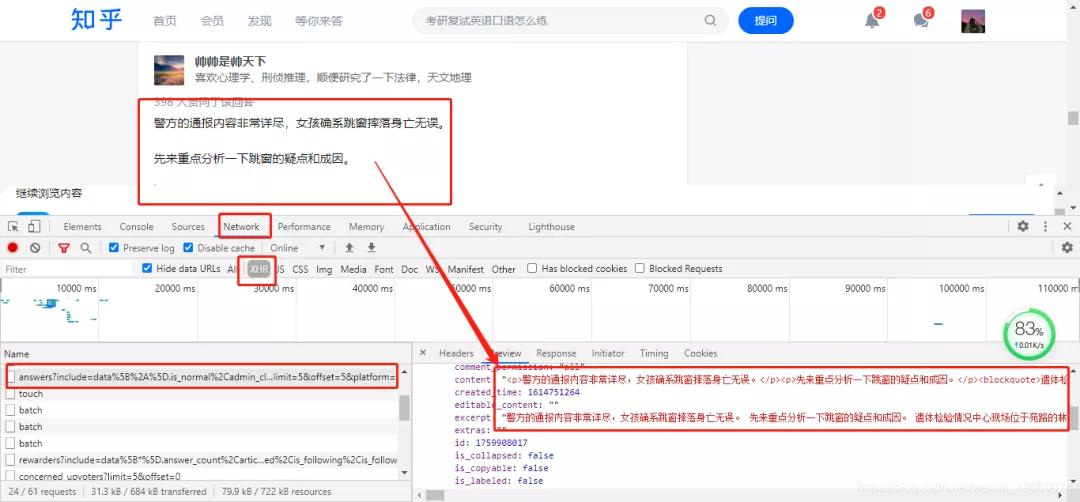Open 发现 in Zhihu nav

click(259, 21)
